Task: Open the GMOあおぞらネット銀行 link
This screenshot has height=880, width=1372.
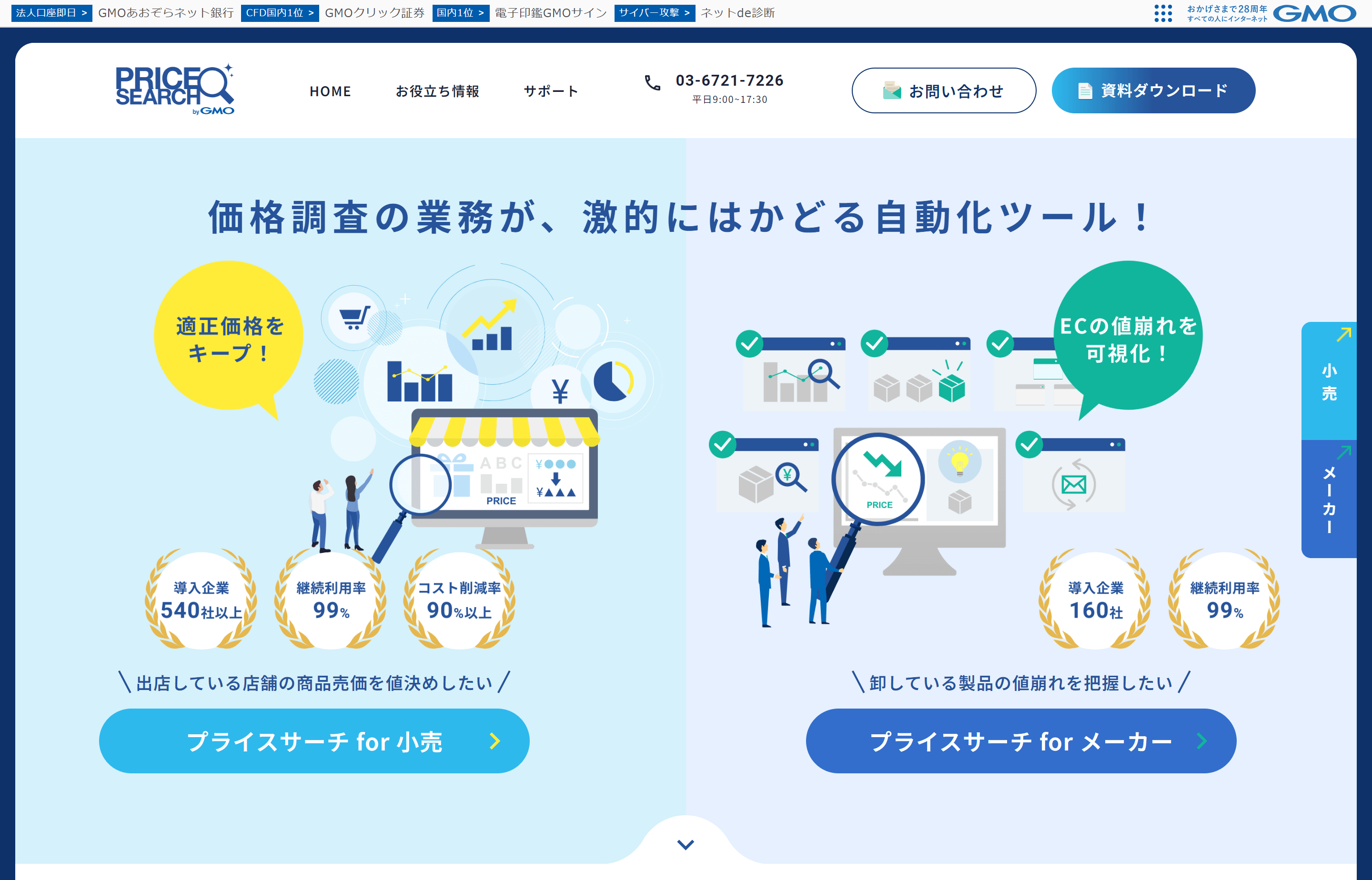Action: pyautogui.click(x=166, y=12)
